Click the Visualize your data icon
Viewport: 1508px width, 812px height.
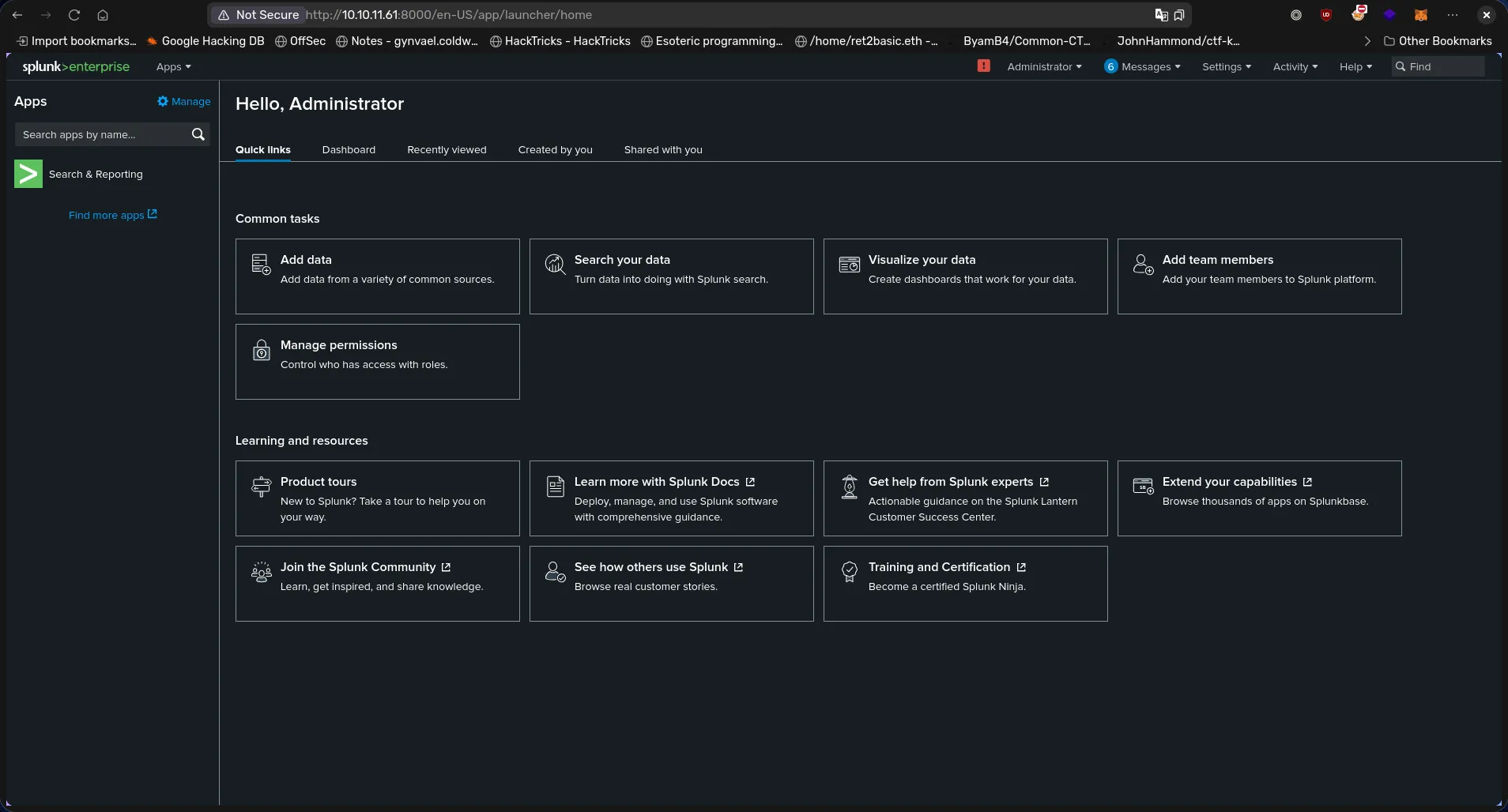[850, 264]
